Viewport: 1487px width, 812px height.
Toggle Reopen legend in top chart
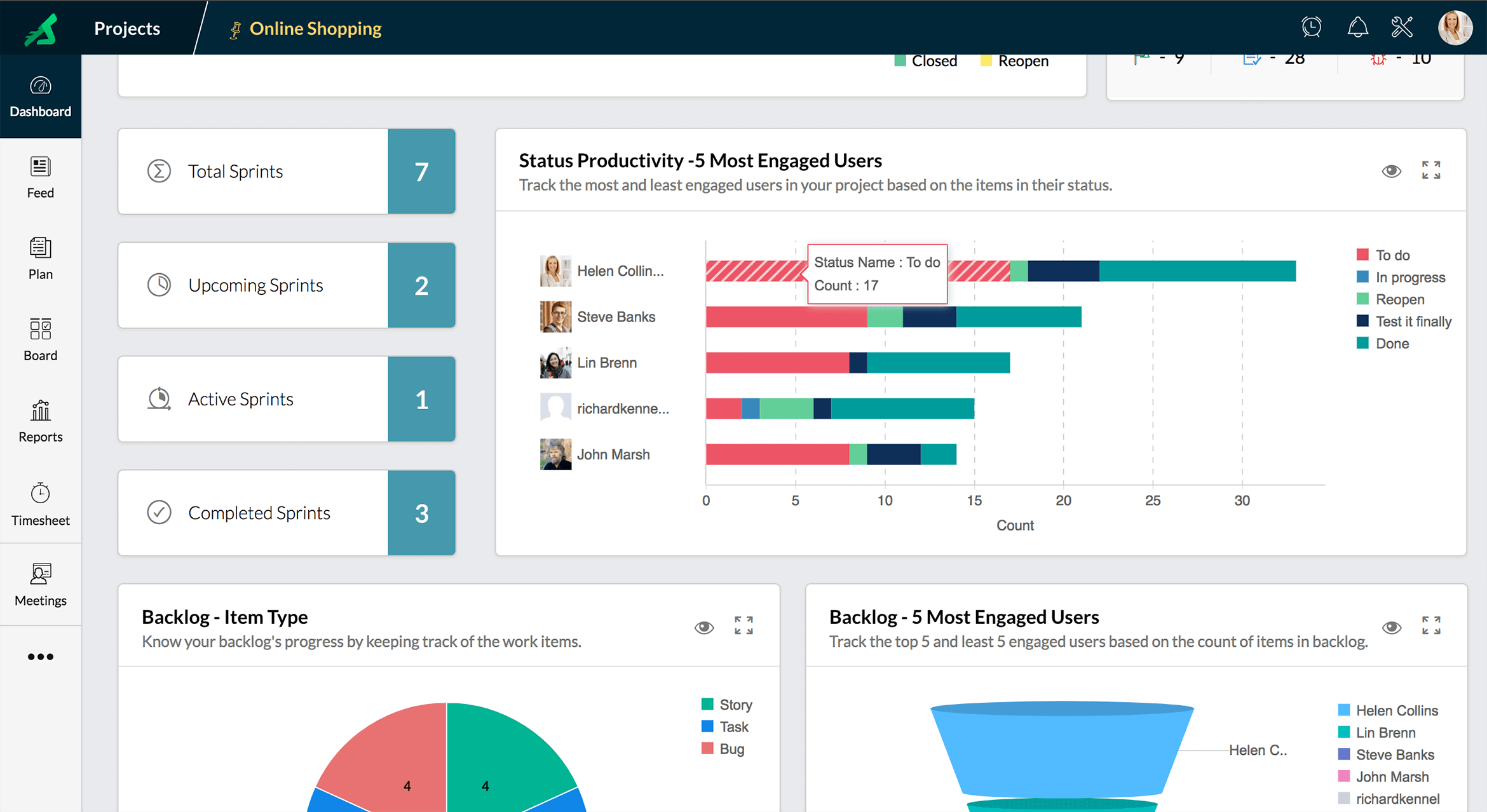tap(1014, 61)
